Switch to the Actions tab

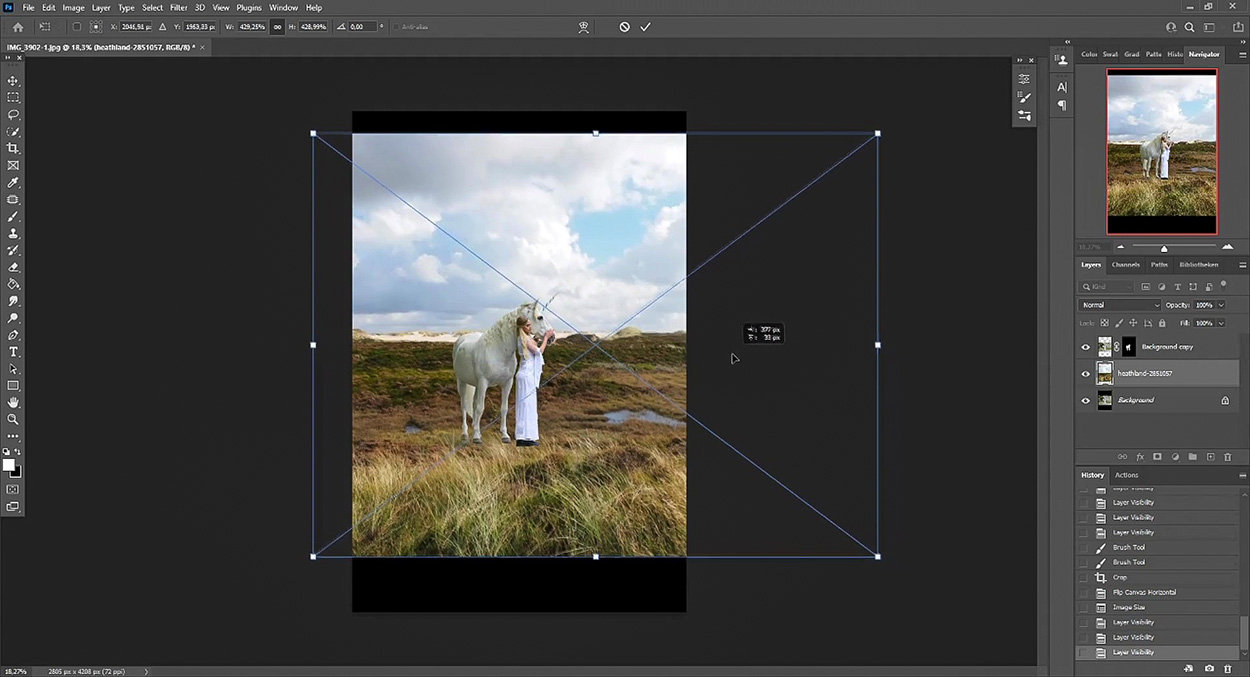point(1126,475)
